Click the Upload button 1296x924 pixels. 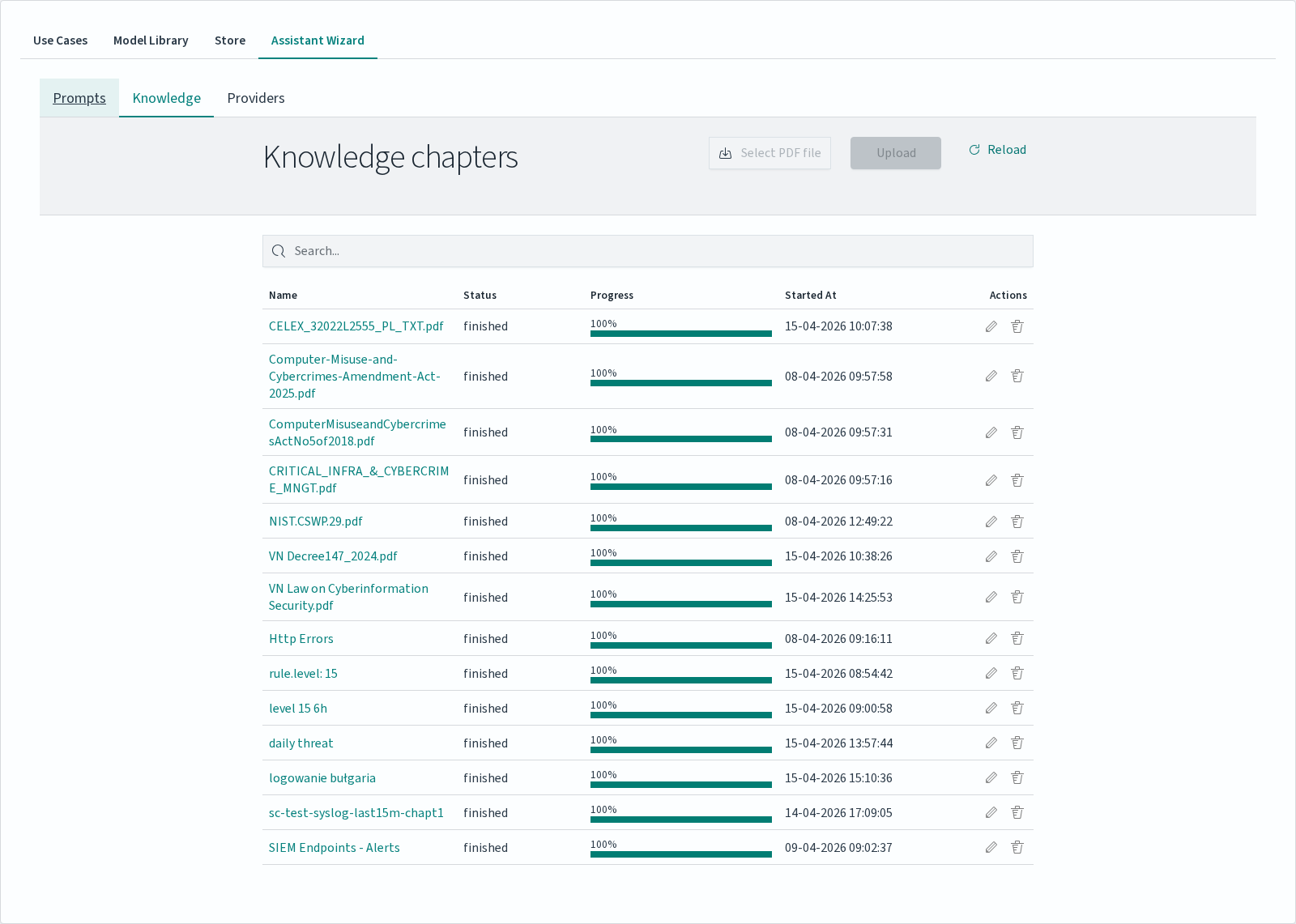pos(896,153)
